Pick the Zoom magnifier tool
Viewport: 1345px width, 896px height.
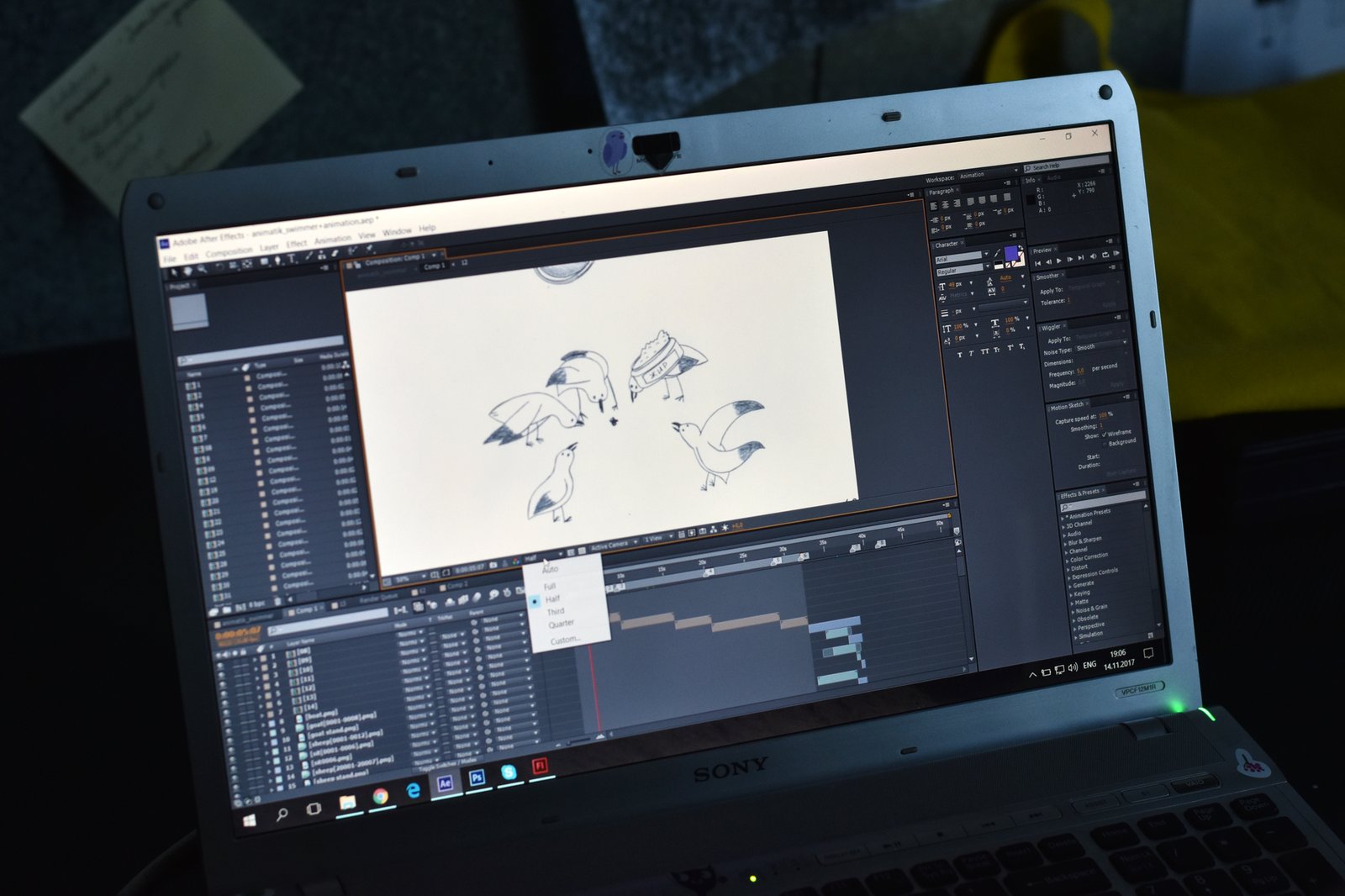point(202,269)
